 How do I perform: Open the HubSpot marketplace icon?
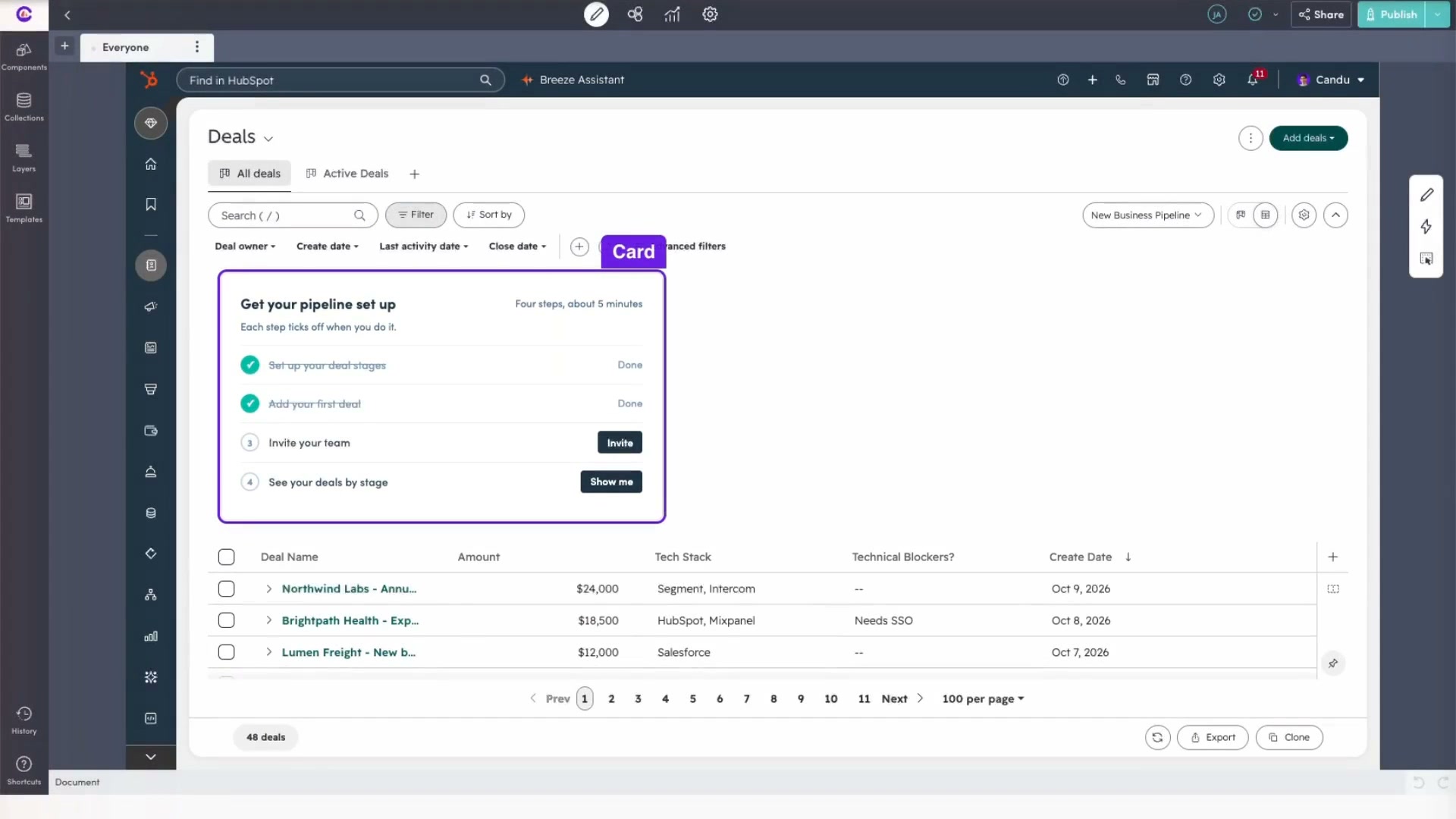pyautogui.click(x=1153, y=80)
